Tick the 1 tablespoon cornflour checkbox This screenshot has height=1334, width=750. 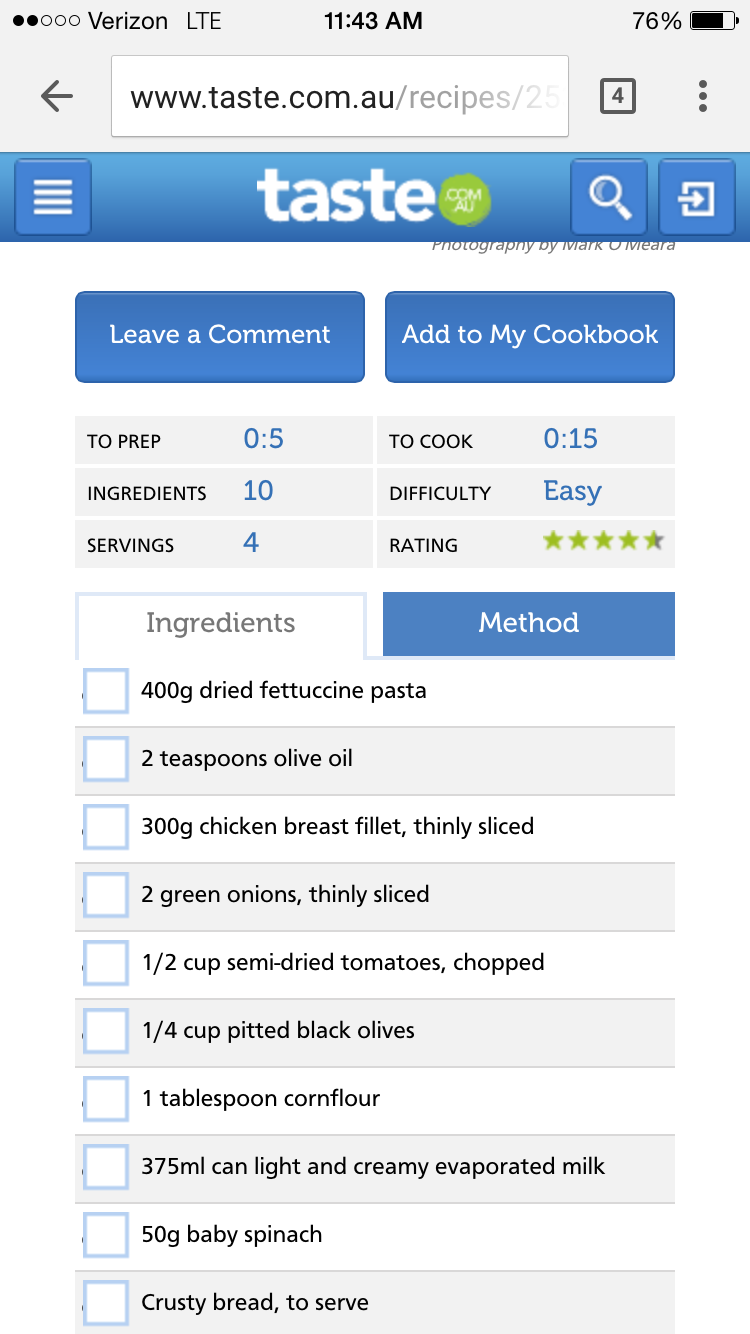[x=106, y=1099]
